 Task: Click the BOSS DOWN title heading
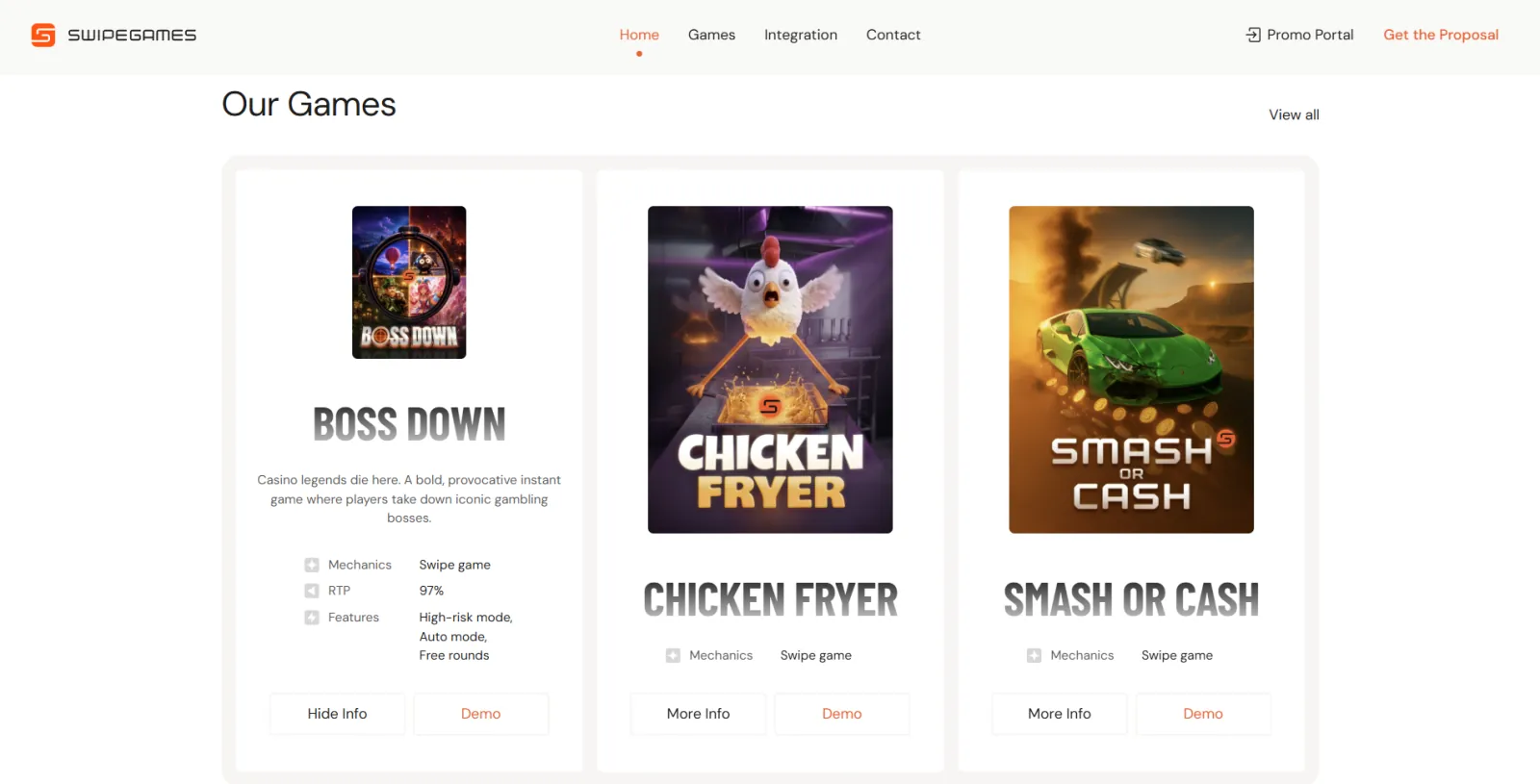(409, 424)
